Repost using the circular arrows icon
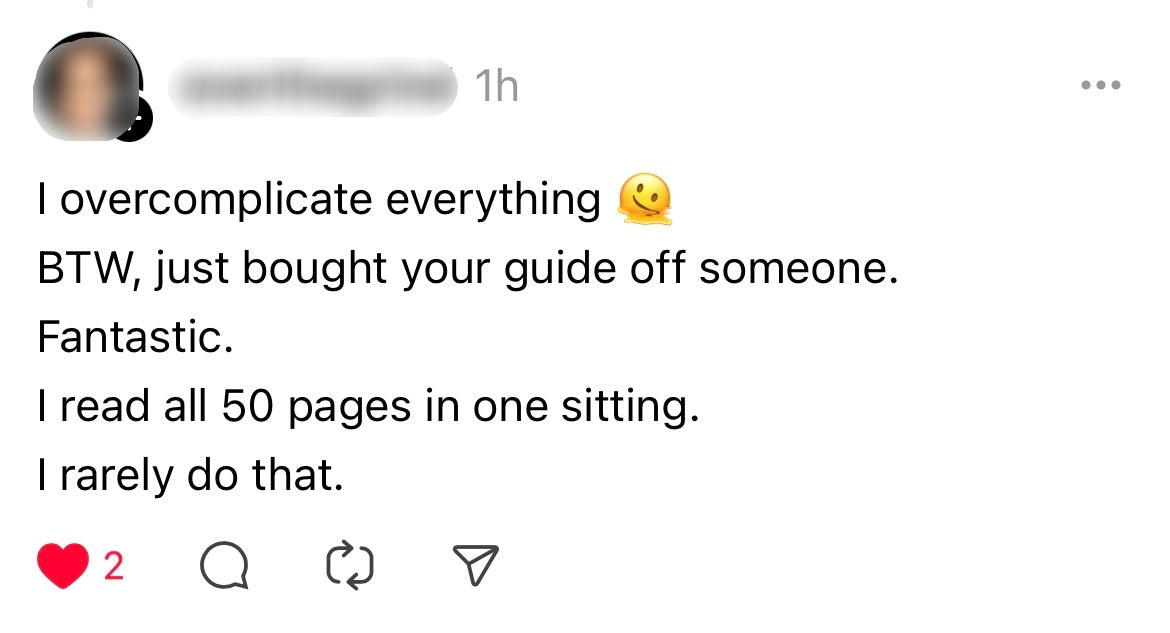1170x633 pixels. 350,567
